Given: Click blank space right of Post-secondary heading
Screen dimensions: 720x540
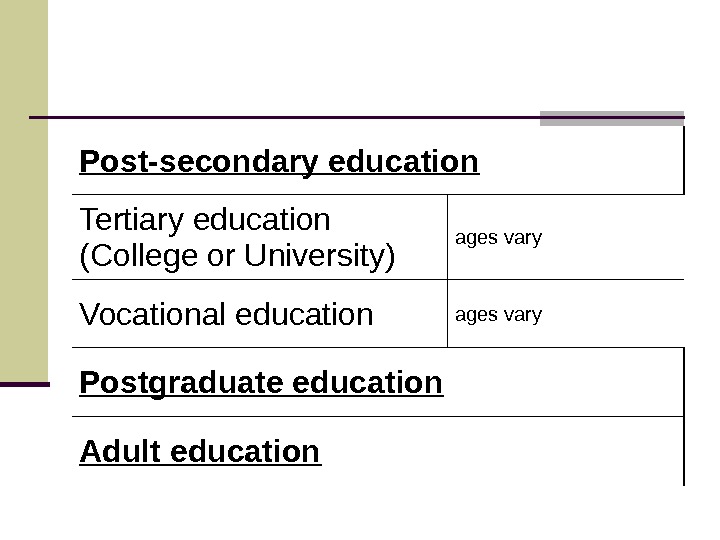Looking at the screenshot, I should tap(580, 161).
